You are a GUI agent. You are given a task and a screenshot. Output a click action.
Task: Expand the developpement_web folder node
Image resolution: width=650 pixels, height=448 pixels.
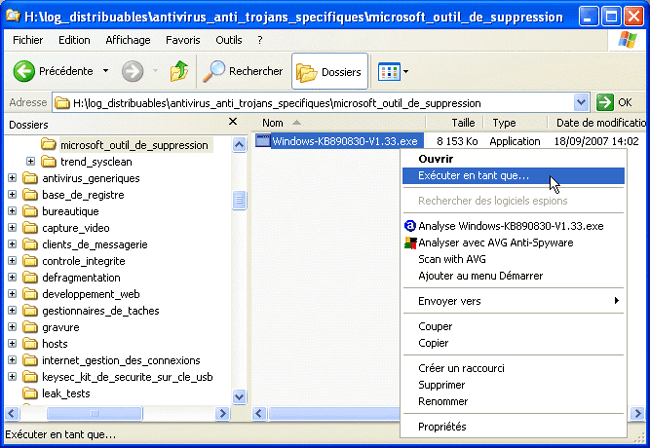[x=12, y=294]
